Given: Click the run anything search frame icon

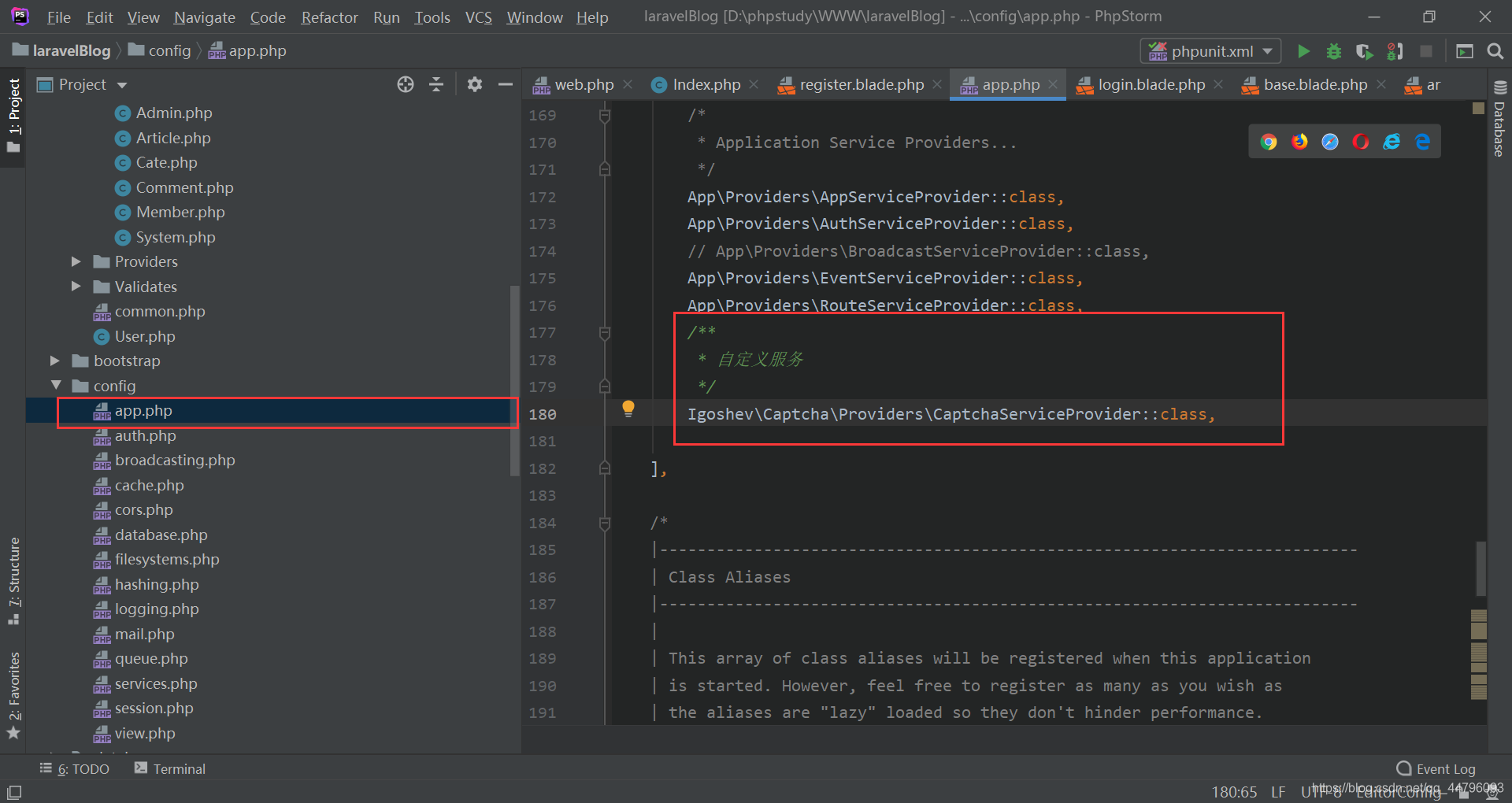Looking at the screenshot, I should tap(1465, 51).
